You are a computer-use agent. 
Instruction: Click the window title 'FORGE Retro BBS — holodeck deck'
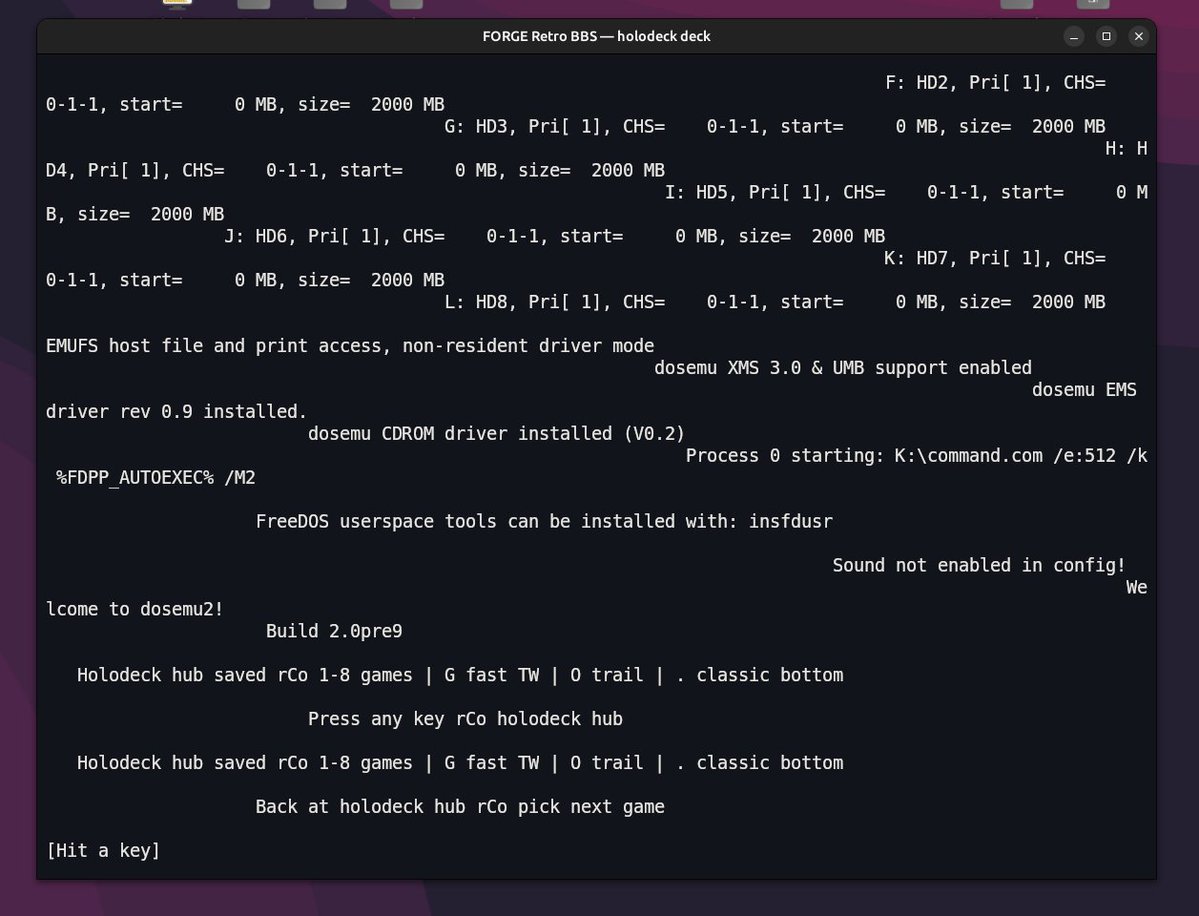(596, 36)
